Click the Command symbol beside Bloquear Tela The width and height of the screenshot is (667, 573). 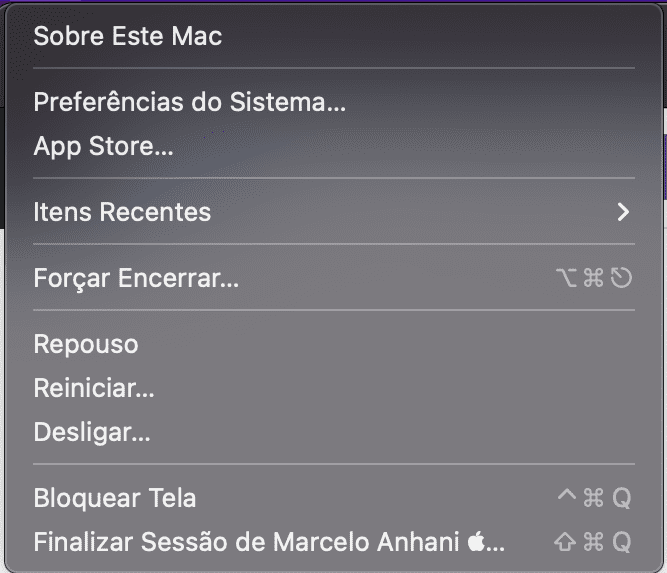coord(593,498)
